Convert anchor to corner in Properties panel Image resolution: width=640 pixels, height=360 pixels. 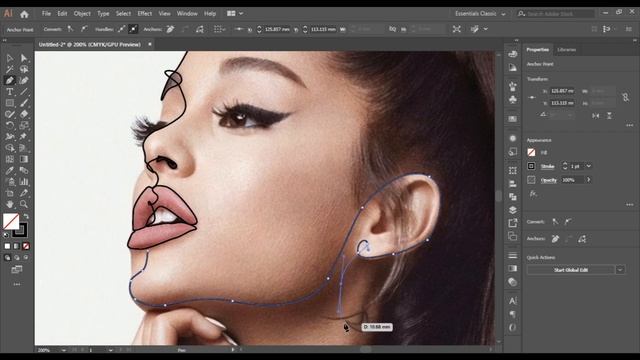(555, 222)
